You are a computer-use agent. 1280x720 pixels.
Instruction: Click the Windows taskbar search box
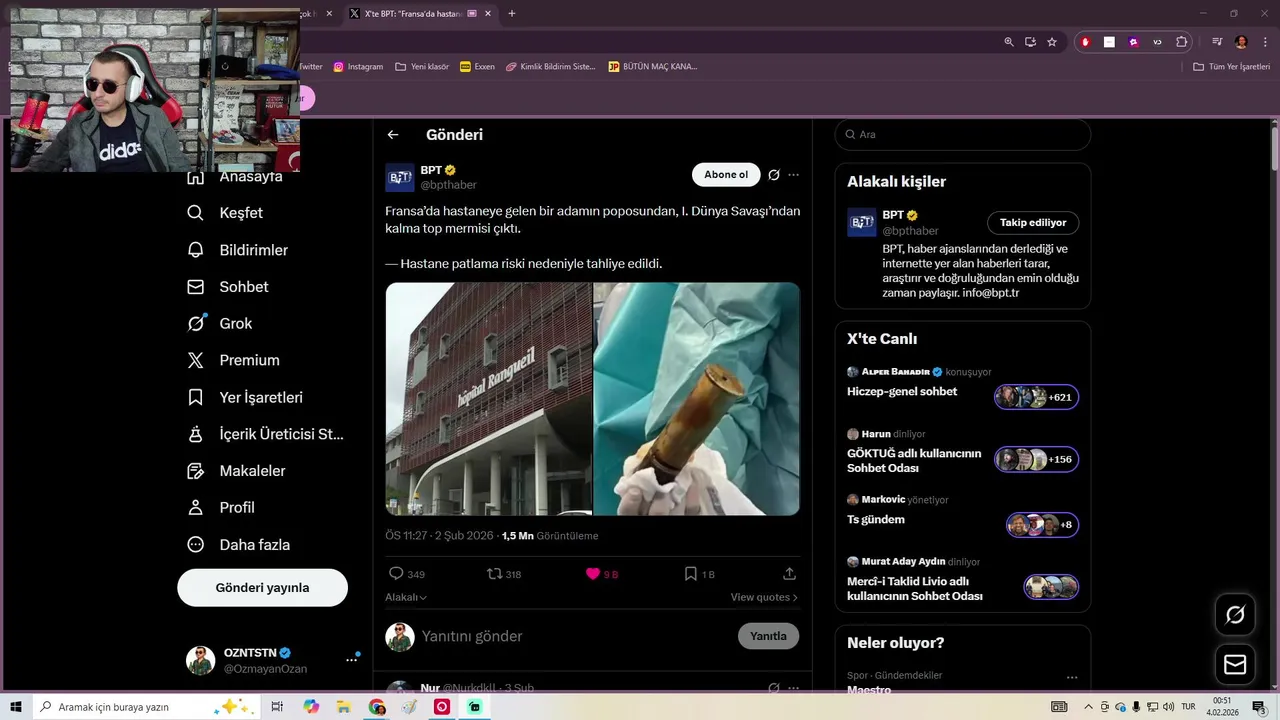coord(147,707)
